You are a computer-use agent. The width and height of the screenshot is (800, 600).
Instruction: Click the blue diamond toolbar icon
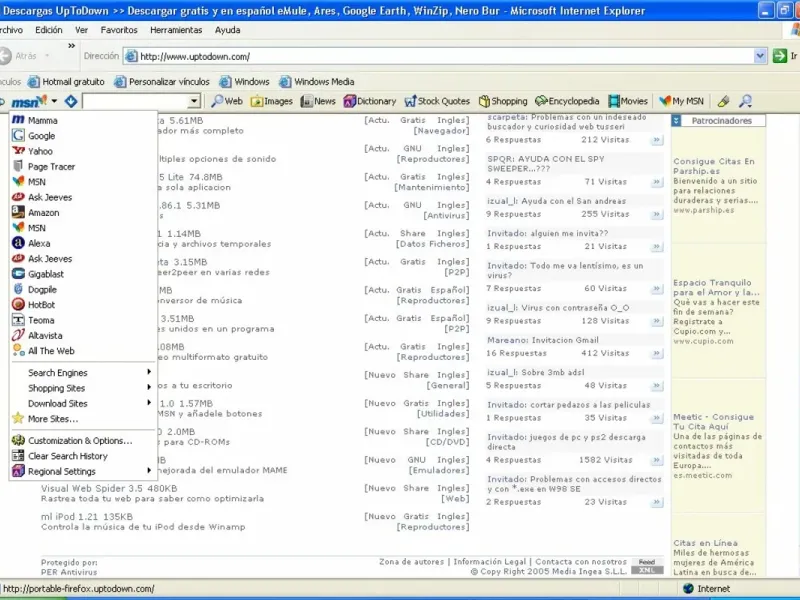point(71,102)
